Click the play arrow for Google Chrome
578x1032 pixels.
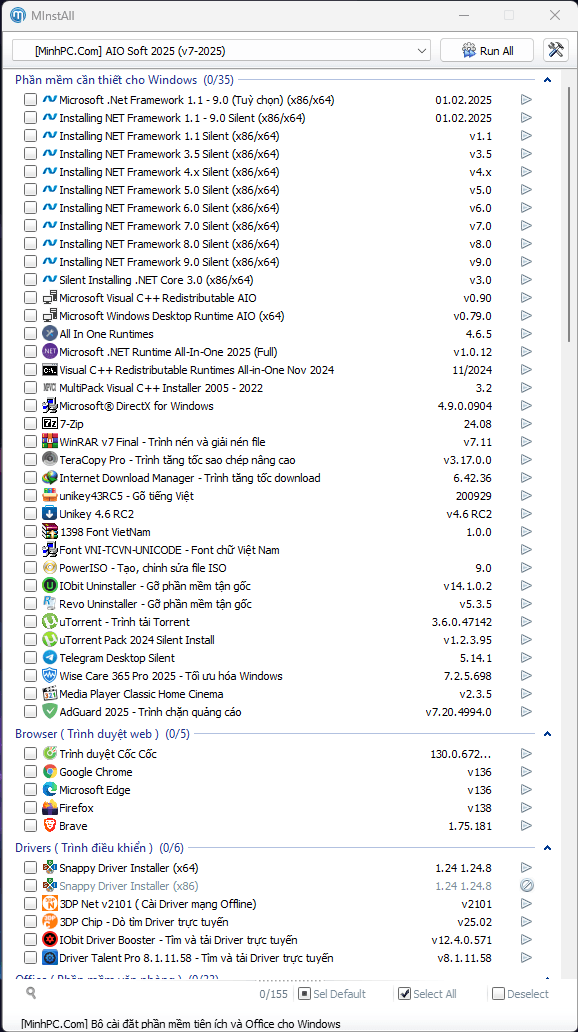tap(526, 772)
